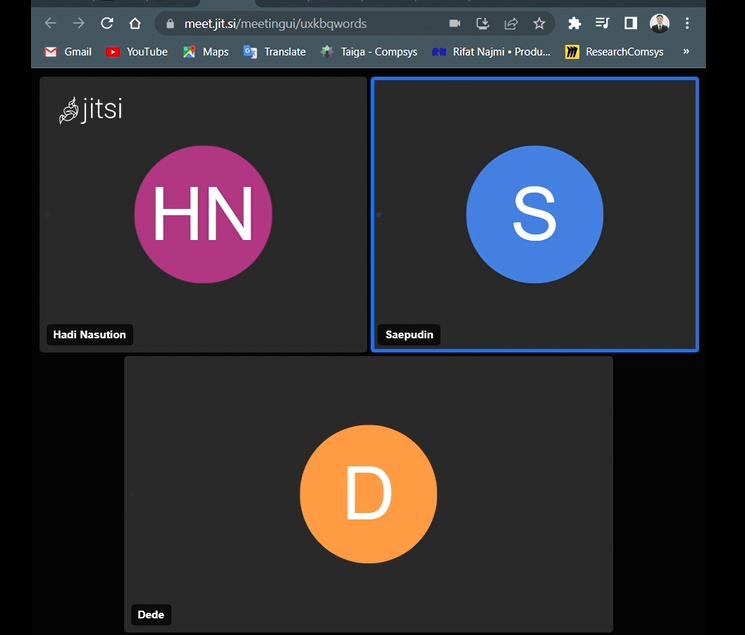Click the Jitsi logo
The height and width of the screenshot is (635, 745).
pos(90,110)
